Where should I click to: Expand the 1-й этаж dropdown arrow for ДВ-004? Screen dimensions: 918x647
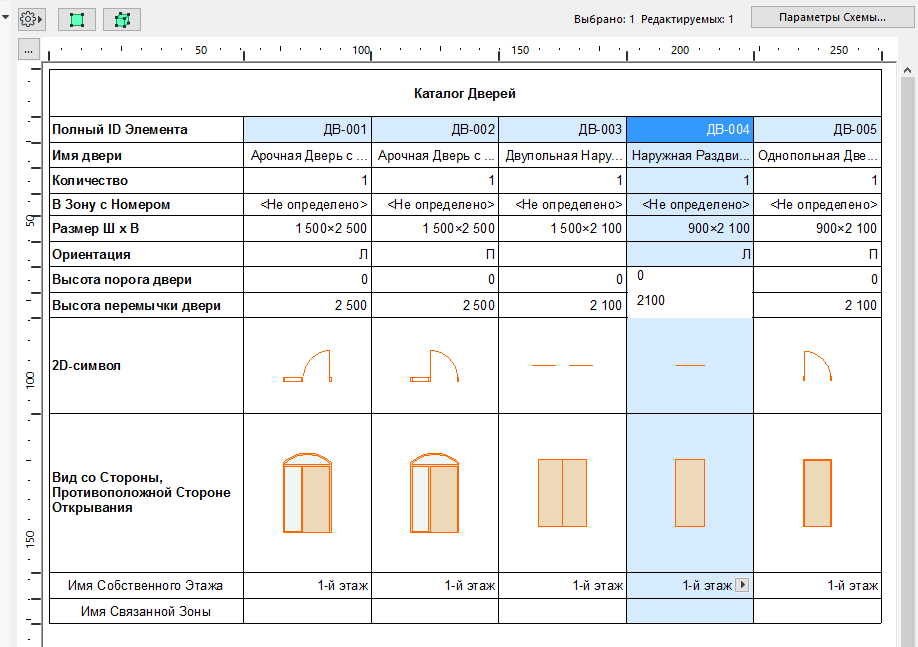[x=741, y=586]
